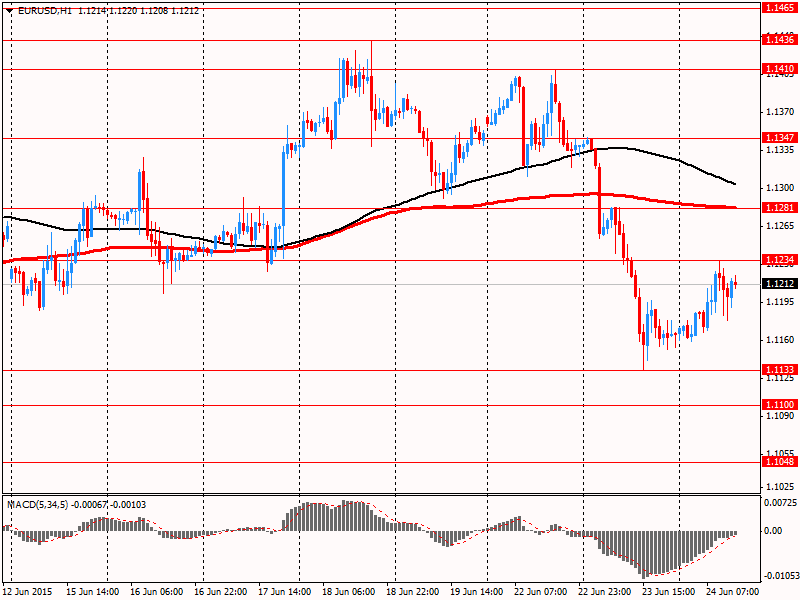Screen dimensions: 800x600
Task: Click the 19 Jun 14:00 time label
Action: [x=477, y=592]
